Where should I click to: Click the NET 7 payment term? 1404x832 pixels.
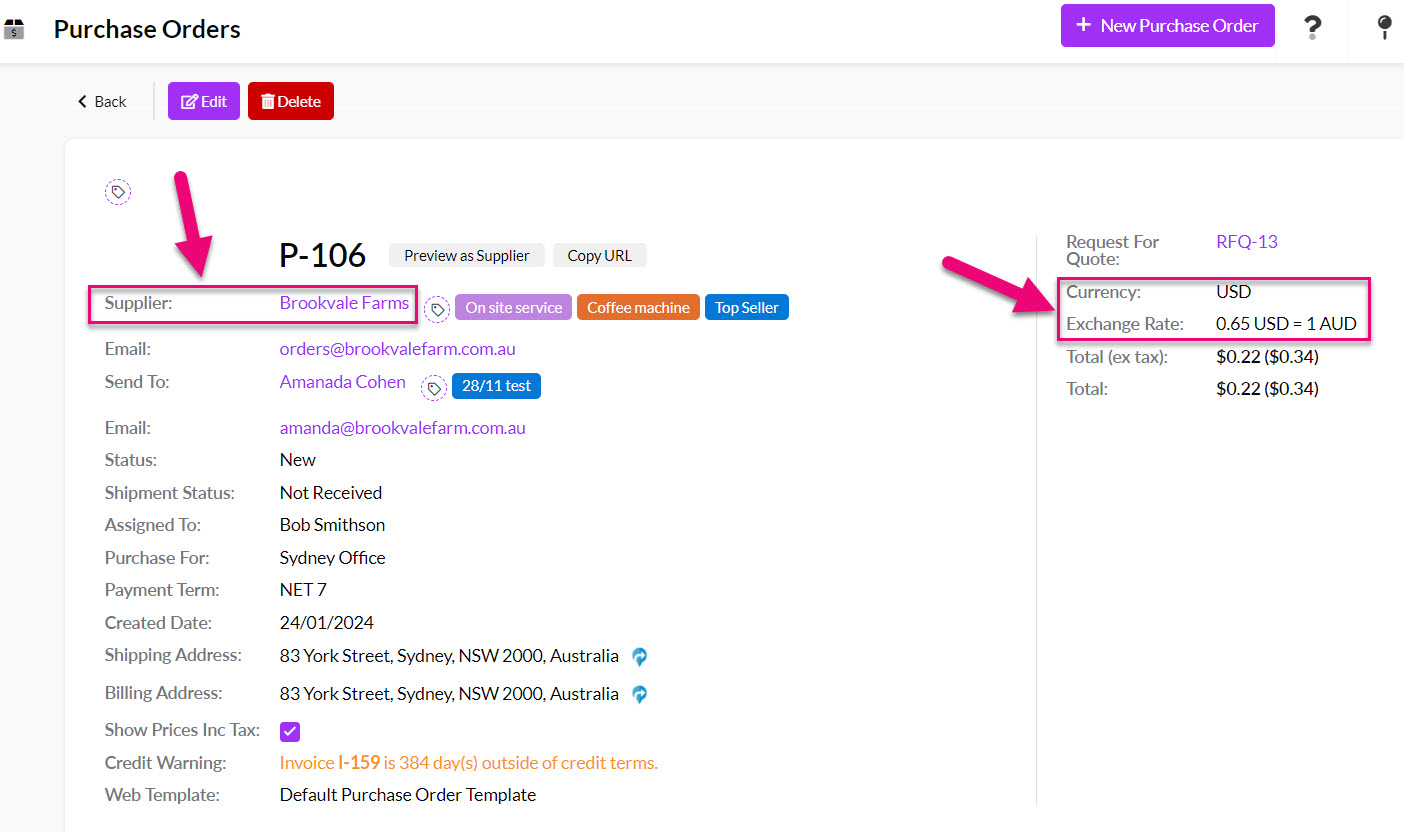[303, 590]
